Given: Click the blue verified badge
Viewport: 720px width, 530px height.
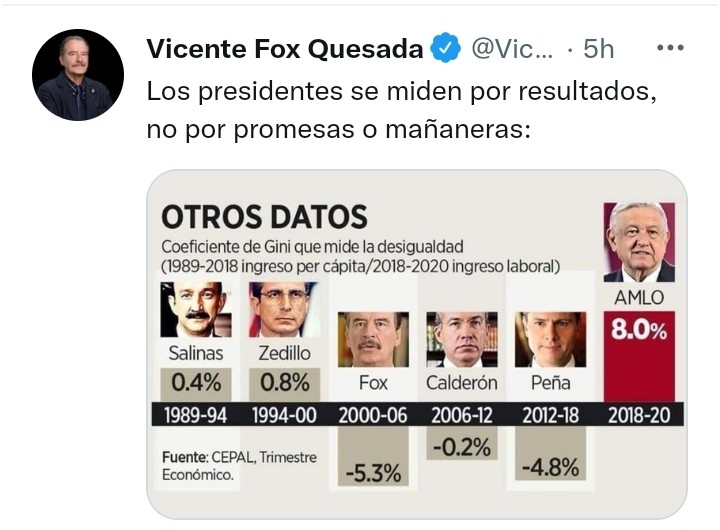Looking at the screenshot, I should pos(444,48).
